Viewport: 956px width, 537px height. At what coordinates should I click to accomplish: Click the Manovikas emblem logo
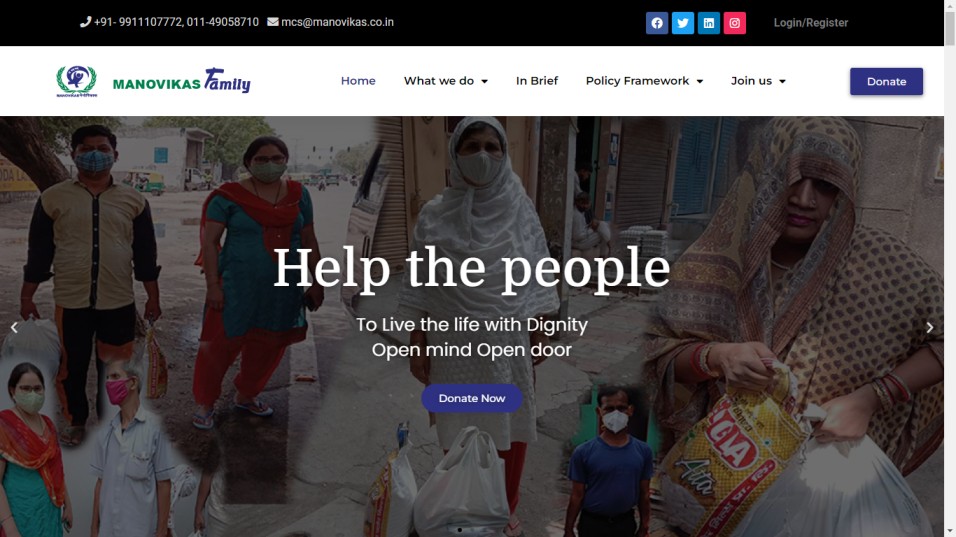76,81
